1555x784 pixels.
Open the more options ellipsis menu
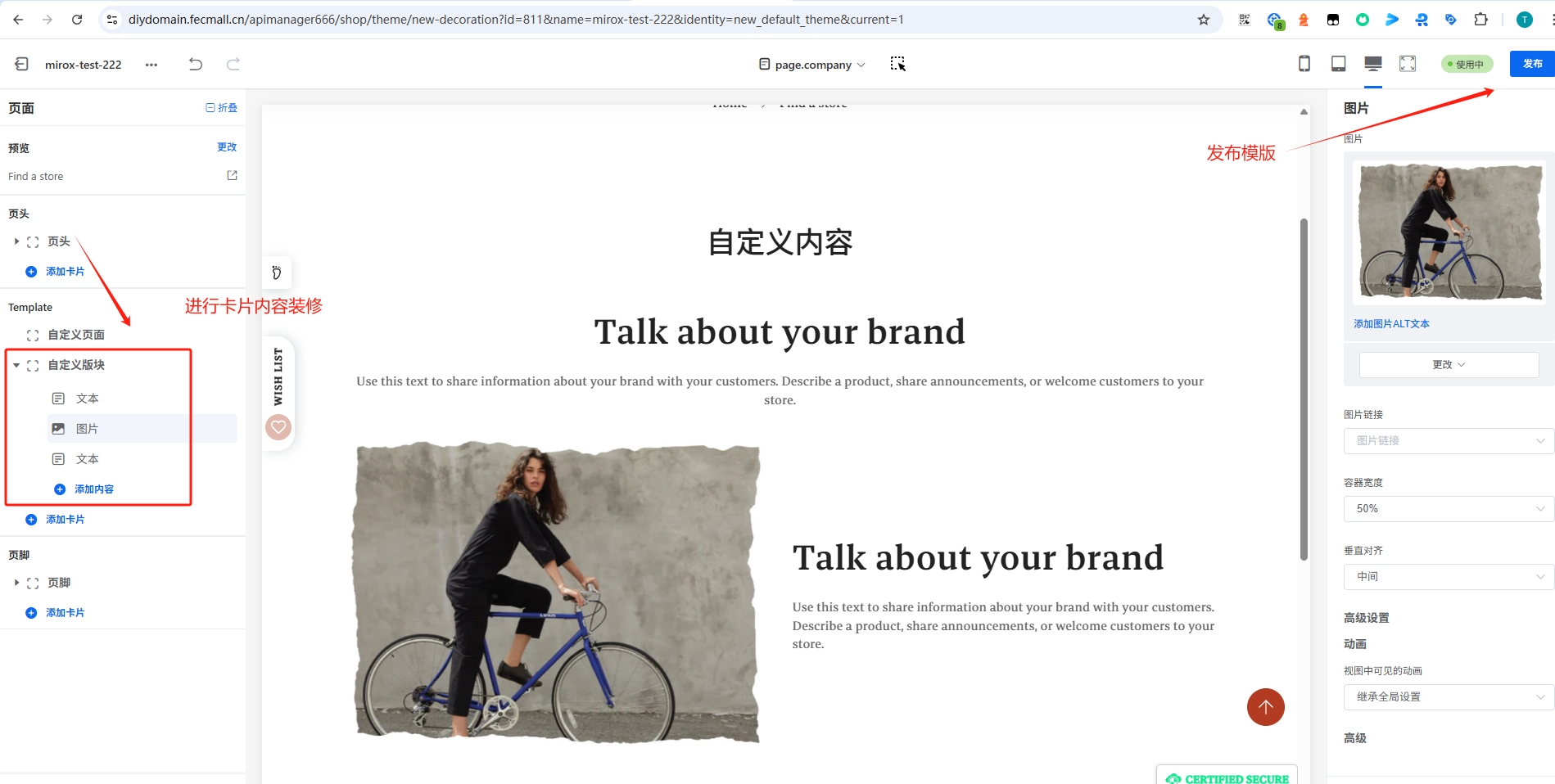click(x=151, y=65)
